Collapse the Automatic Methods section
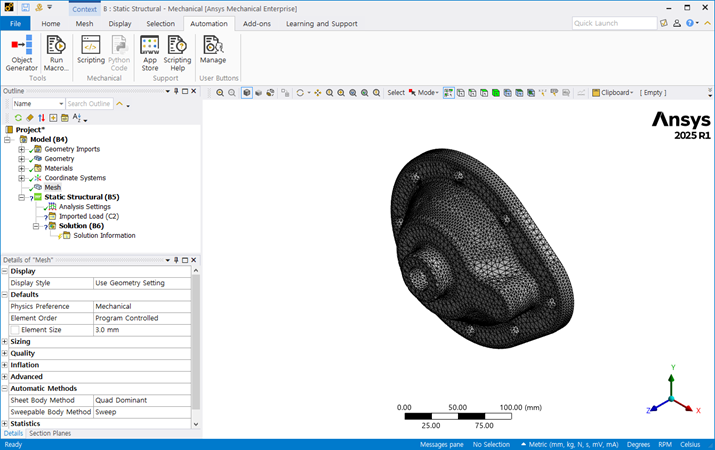715x450 pixels. [x=5, y=388]
